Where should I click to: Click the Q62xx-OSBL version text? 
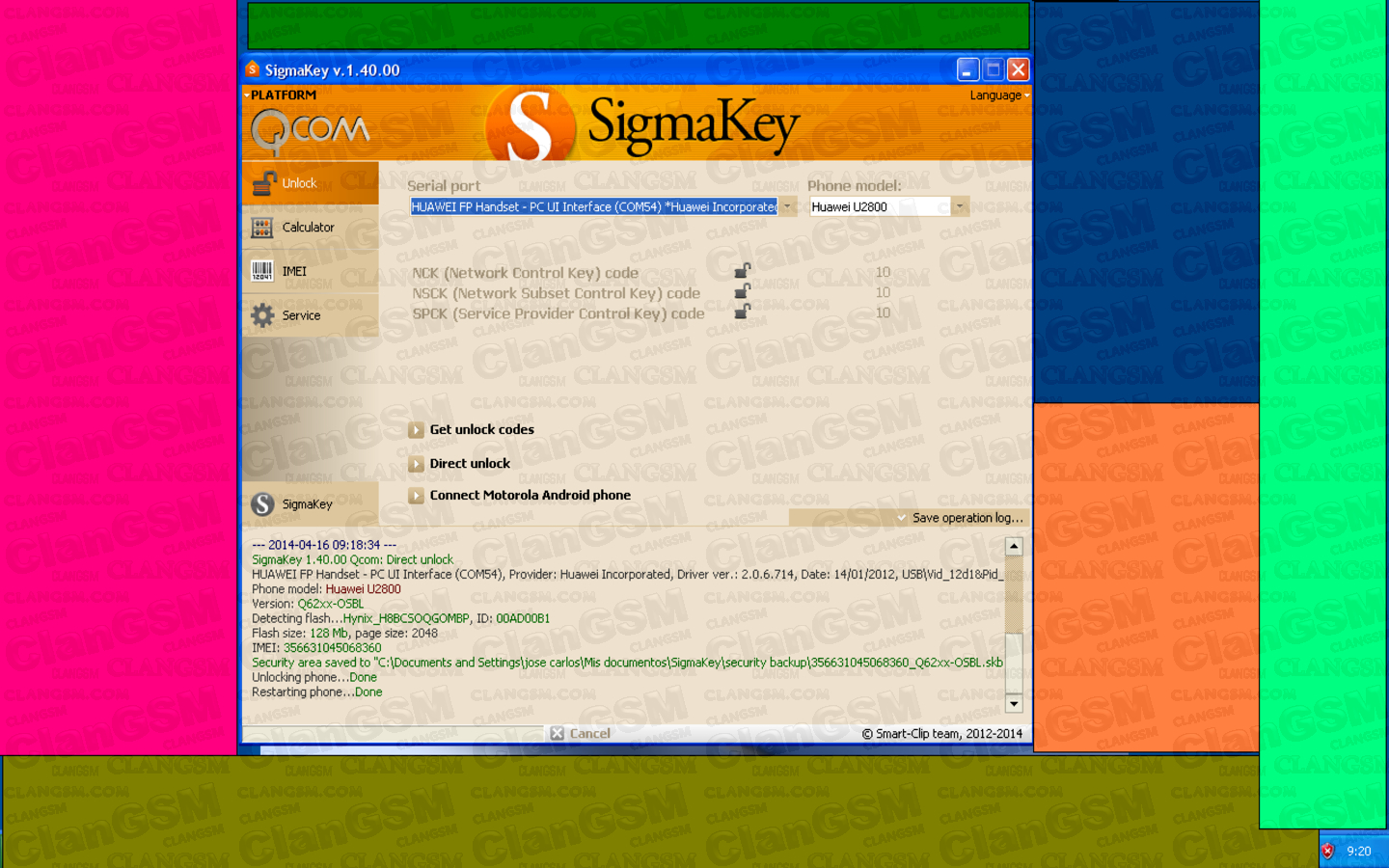[x=330, y=604]
